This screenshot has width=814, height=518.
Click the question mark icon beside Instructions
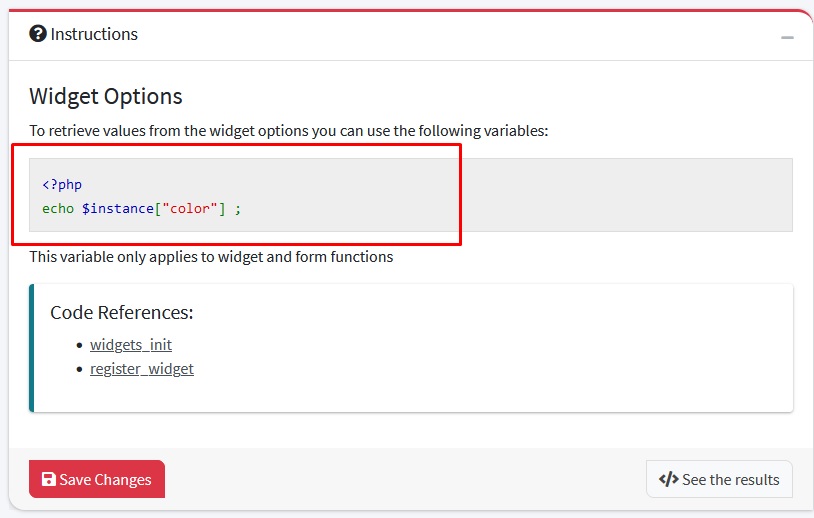coord(38,34)
